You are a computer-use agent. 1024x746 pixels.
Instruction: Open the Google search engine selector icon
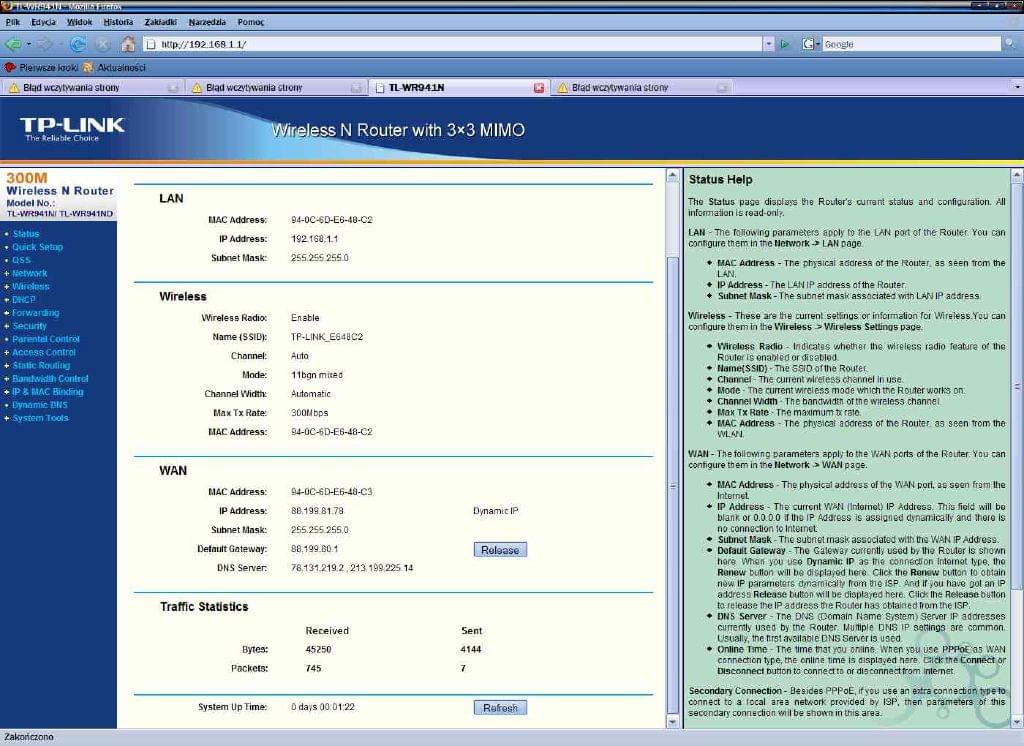(810, 44)
